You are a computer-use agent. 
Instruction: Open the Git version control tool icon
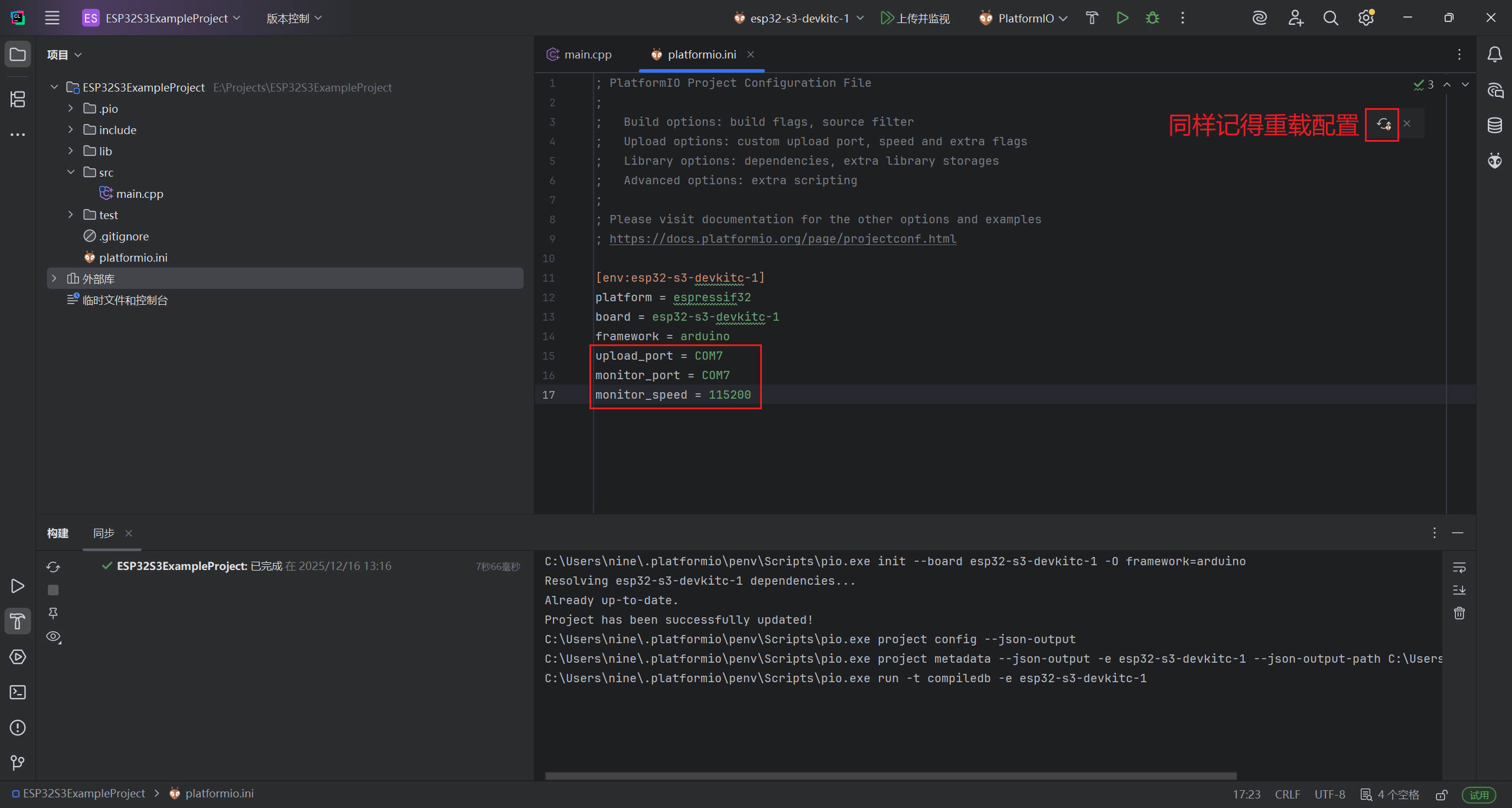coord(18,763)
